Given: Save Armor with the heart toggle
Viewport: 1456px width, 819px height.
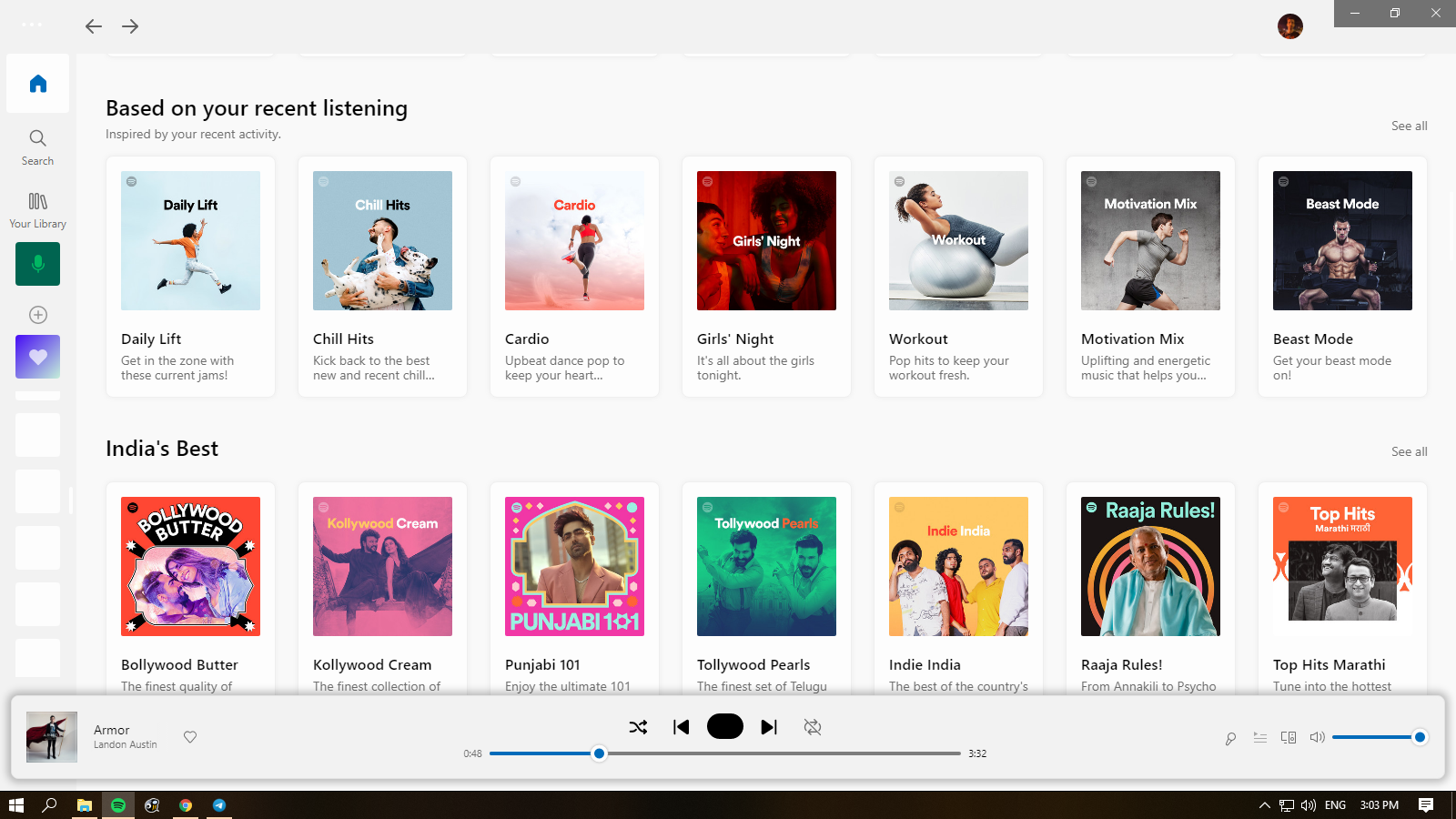Looking at the screenshot, I should point(189,737).
